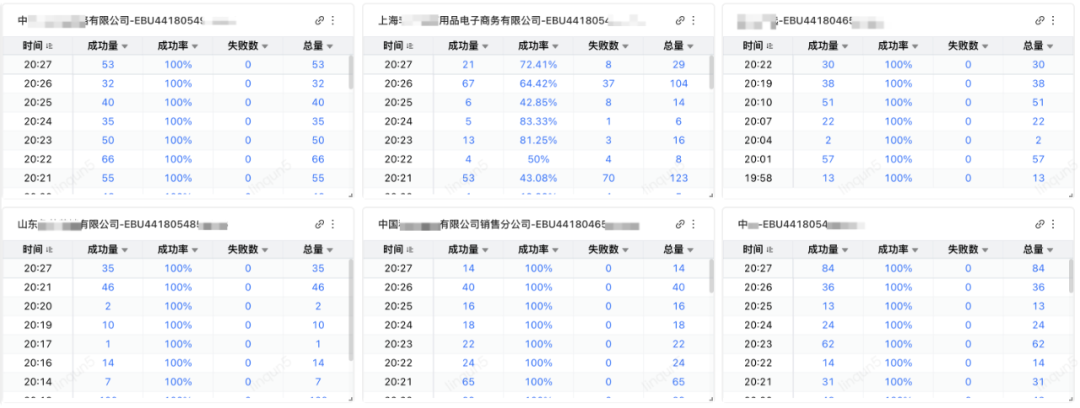Open 失败数 dropdown in panel with 84 row
This screenshot has height=408, width=1080.
point(986,250)
